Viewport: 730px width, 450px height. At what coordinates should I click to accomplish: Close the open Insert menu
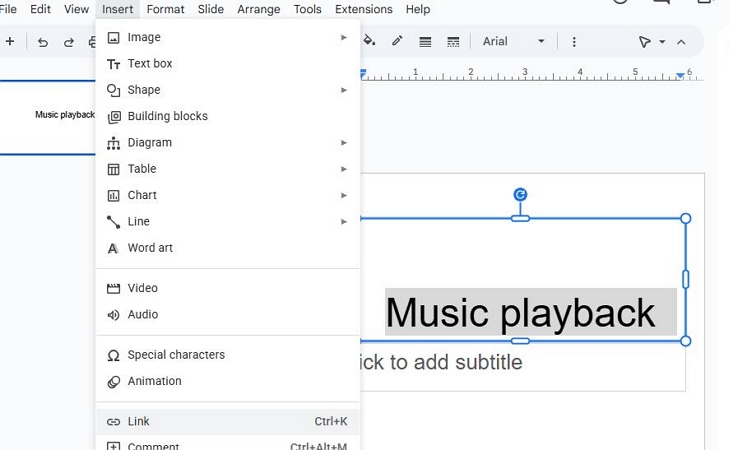click(117, 9)
